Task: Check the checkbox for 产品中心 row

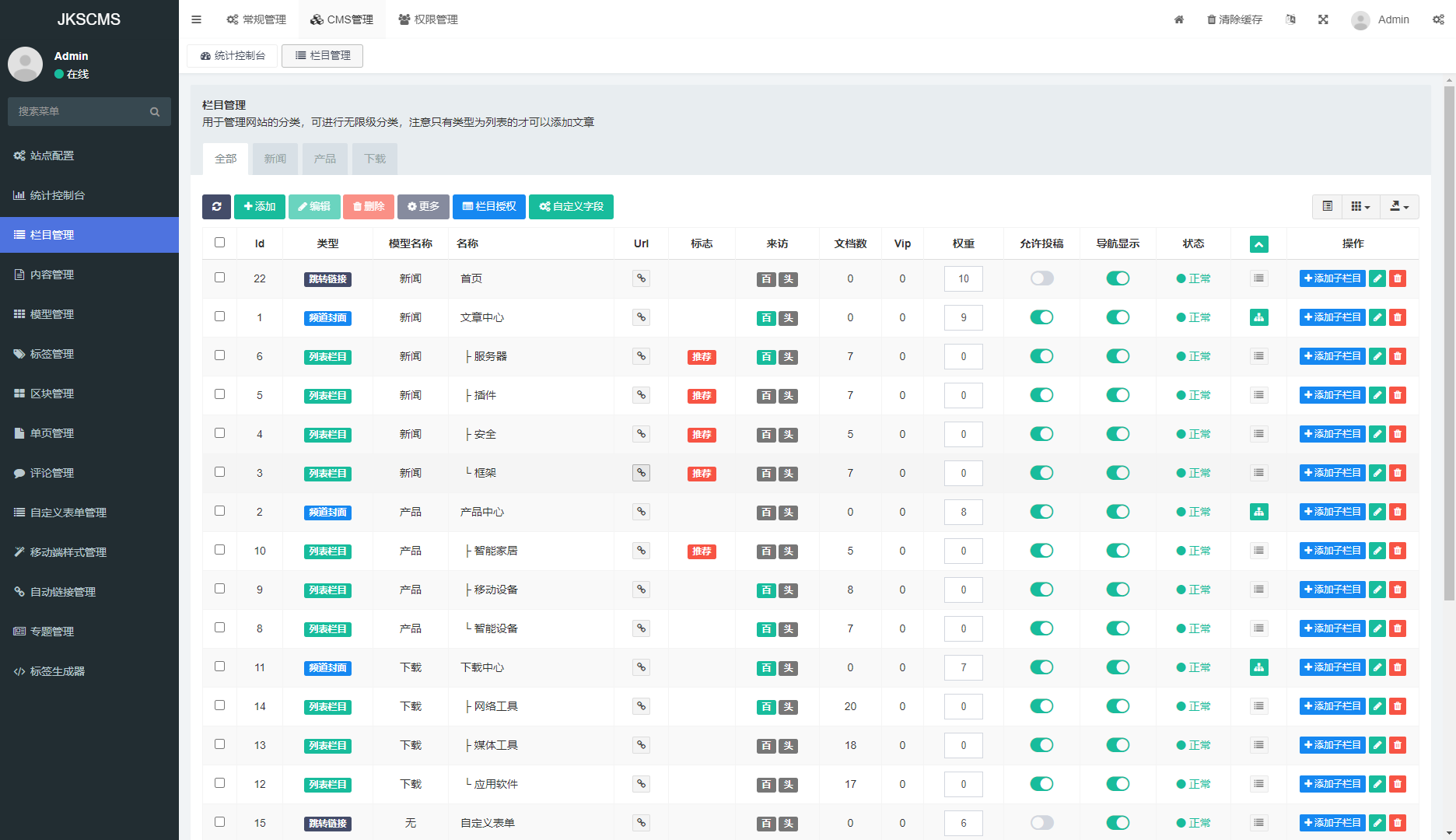Action: click(x=219, y=511)
